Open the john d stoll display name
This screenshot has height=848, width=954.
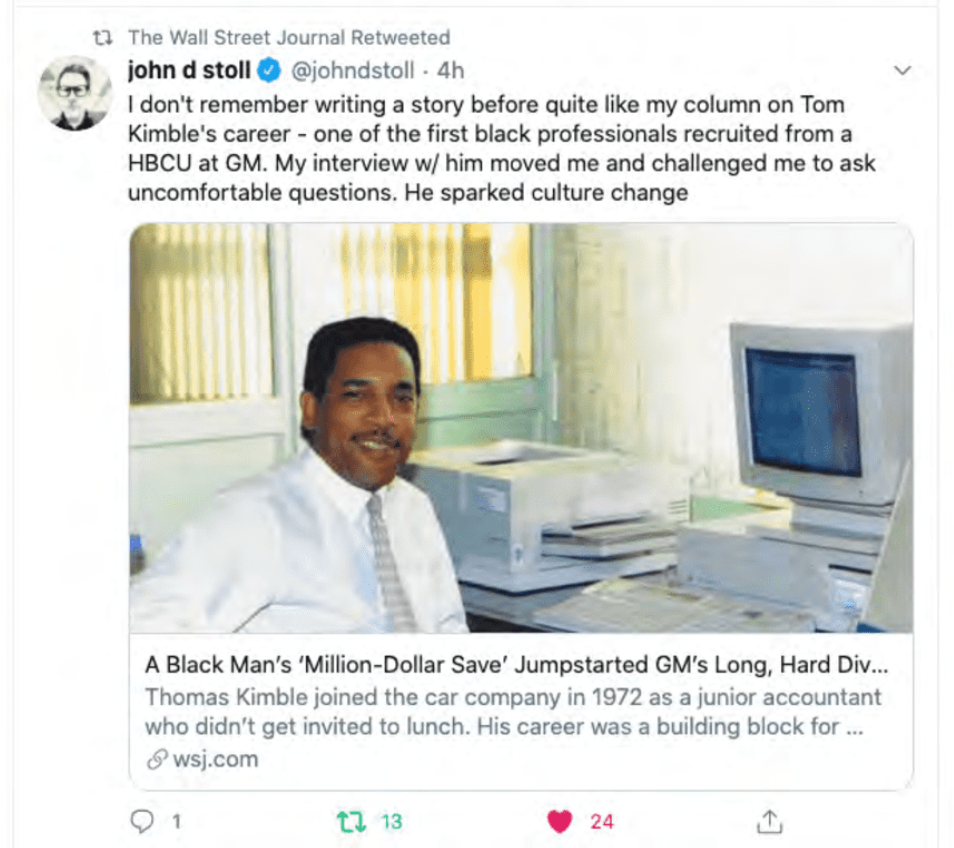189,71
